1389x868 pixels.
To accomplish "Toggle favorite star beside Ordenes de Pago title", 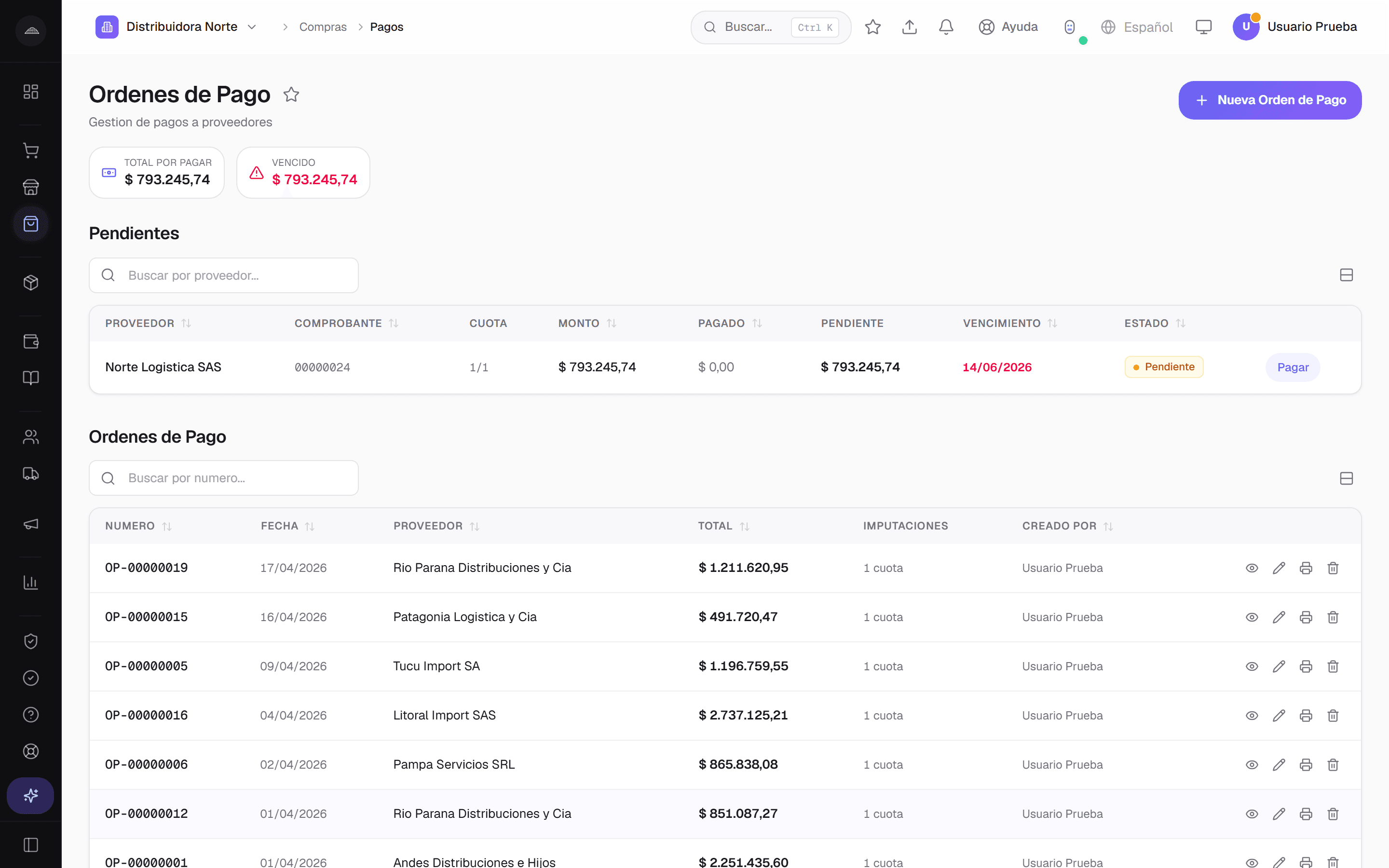I will [292, 95].
